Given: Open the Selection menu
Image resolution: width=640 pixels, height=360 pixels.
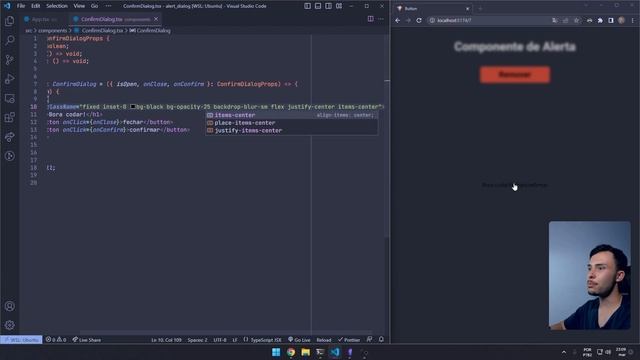Looking at the screenshot, I should [x=57, y=6].
